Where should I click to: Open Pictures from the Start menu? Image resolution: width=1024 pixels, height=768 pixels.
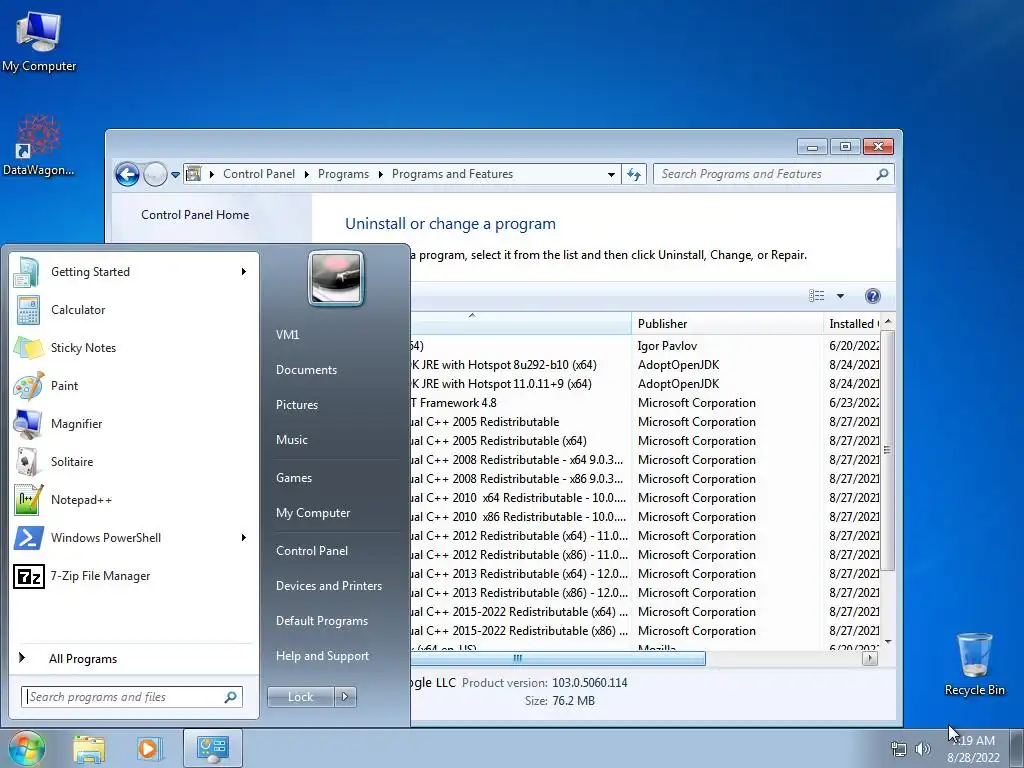tap(296, 405)
